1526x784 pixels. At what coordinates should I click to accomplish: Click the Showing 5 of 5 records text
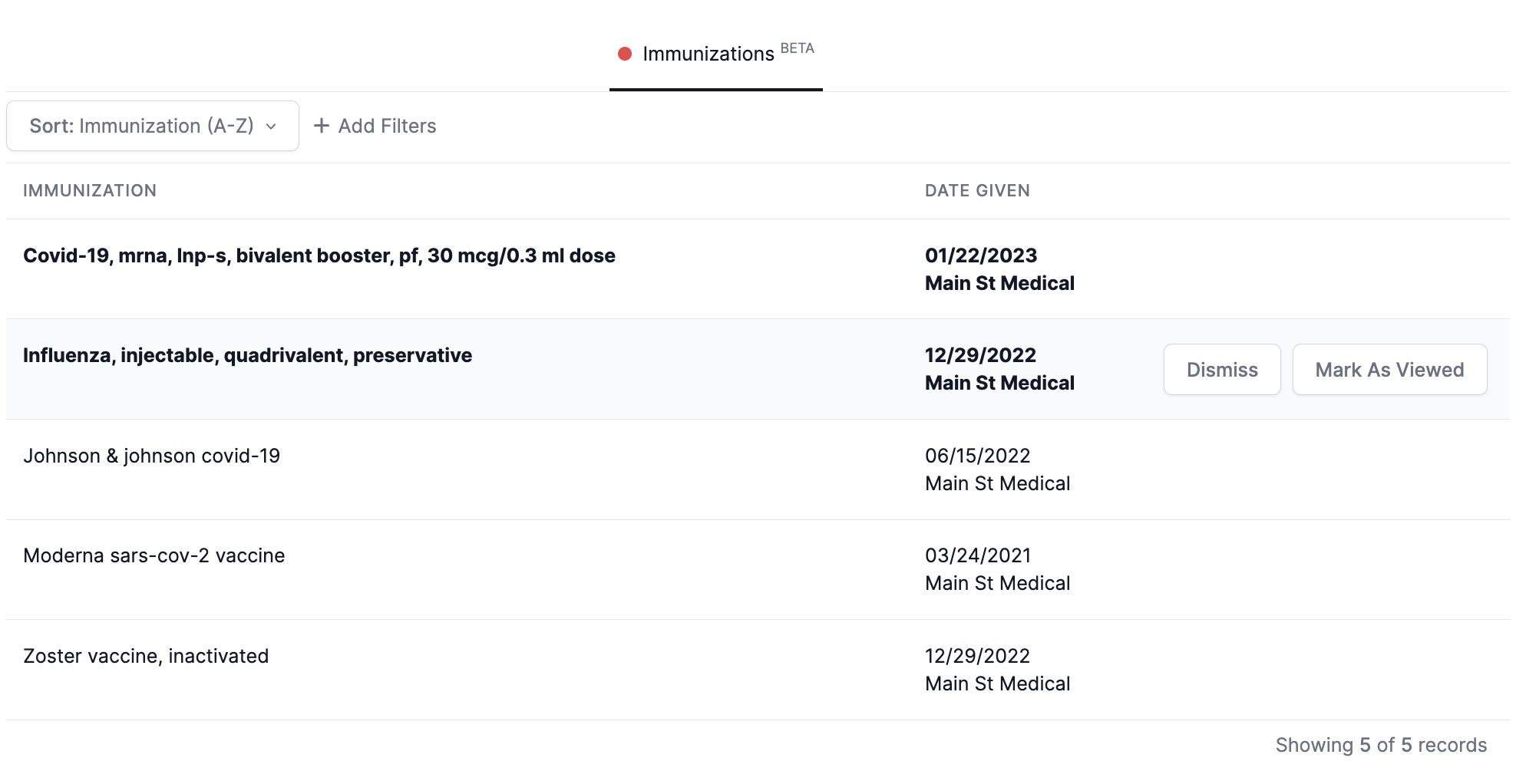coord(1380,745)
